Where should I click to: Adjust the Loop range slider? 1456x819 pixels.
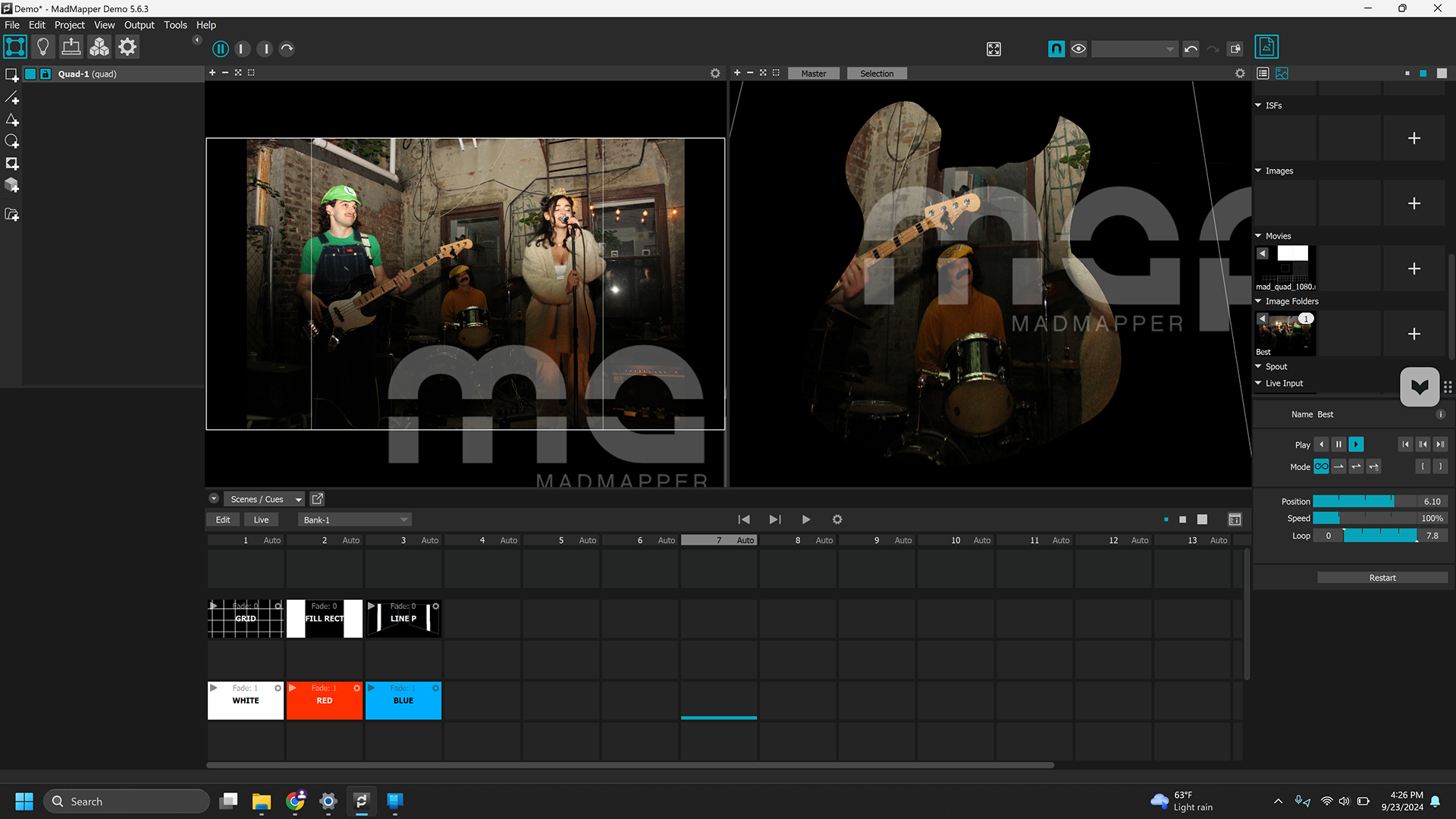pyautogui.click(x=1380, y=535)
